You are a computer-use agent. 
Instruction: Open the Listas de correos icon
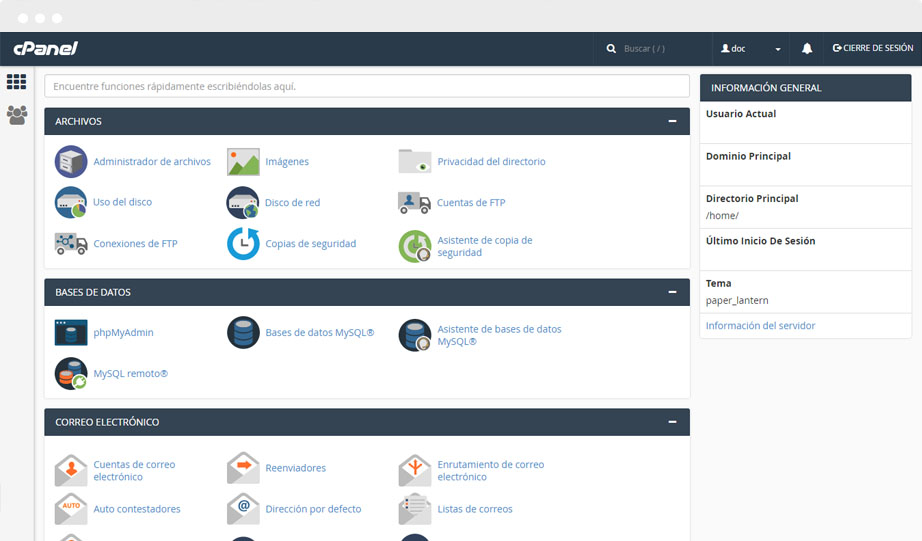[415, 509]
